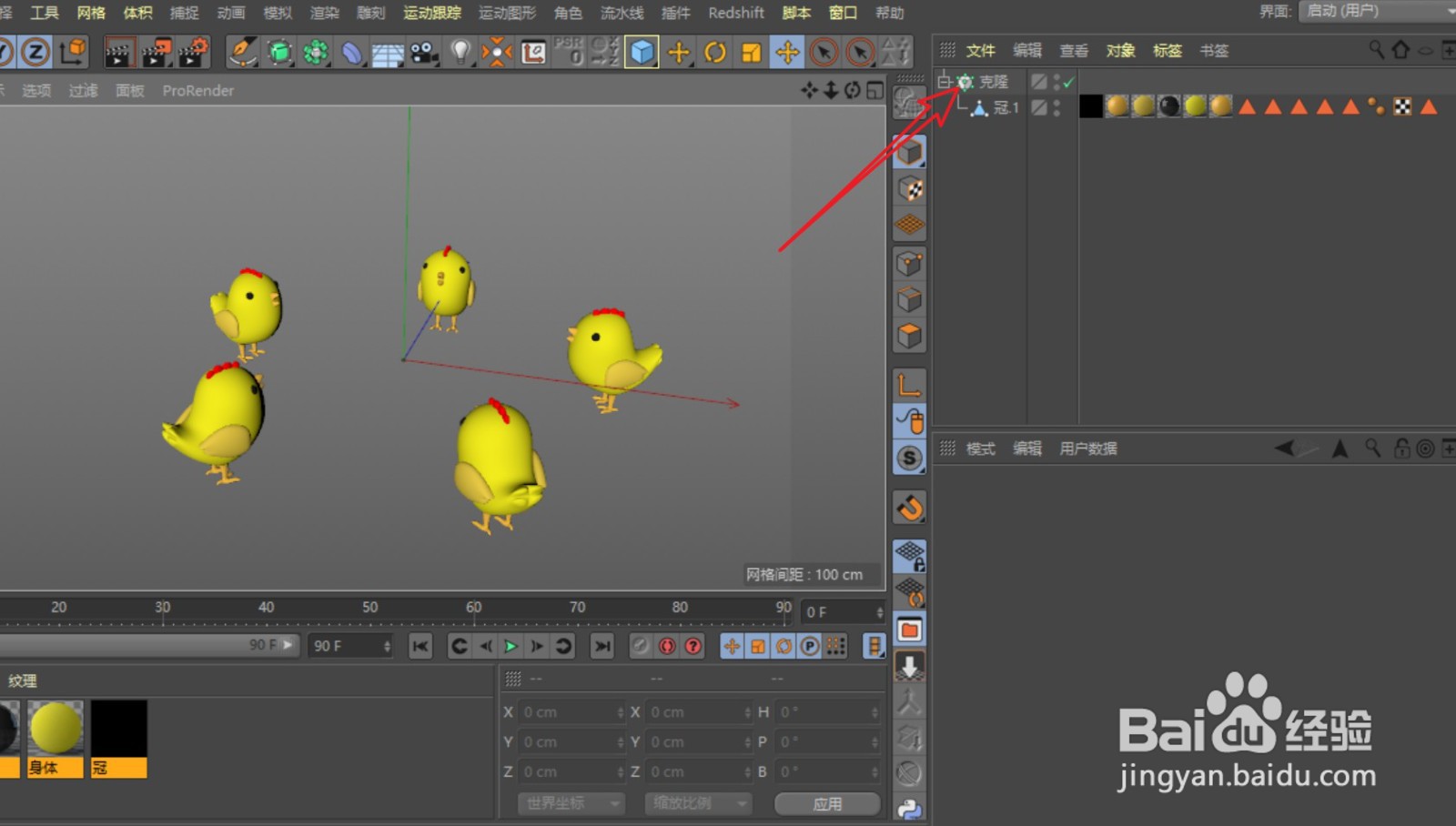Viewport: 1456px width, 826px height.
Task: Render to Picture Viewer
Action: point(156,53)
